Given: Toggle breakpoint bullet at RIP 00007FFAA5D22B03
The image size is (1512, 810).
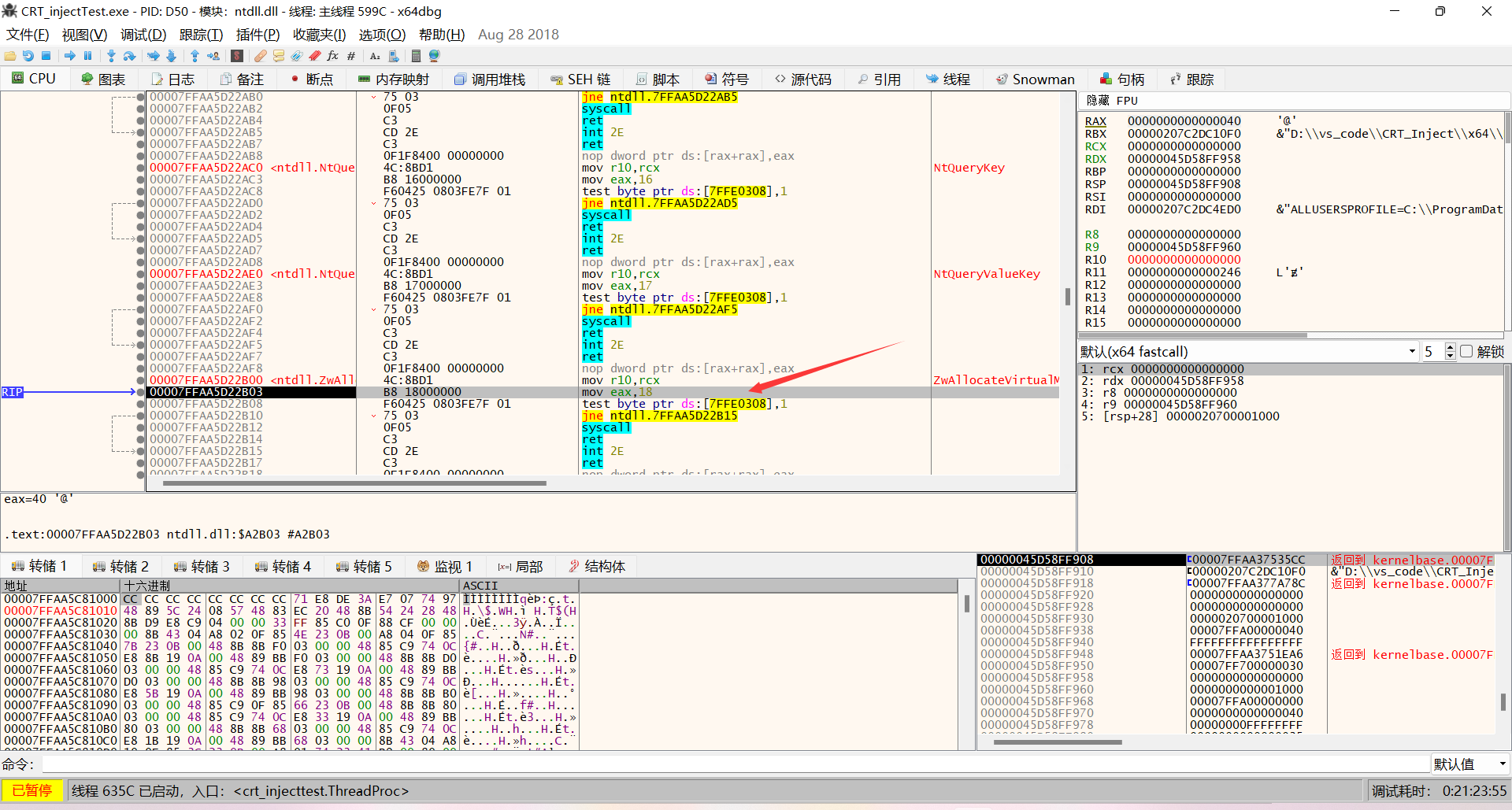Looking at the screenshot, I should [141, 392].
